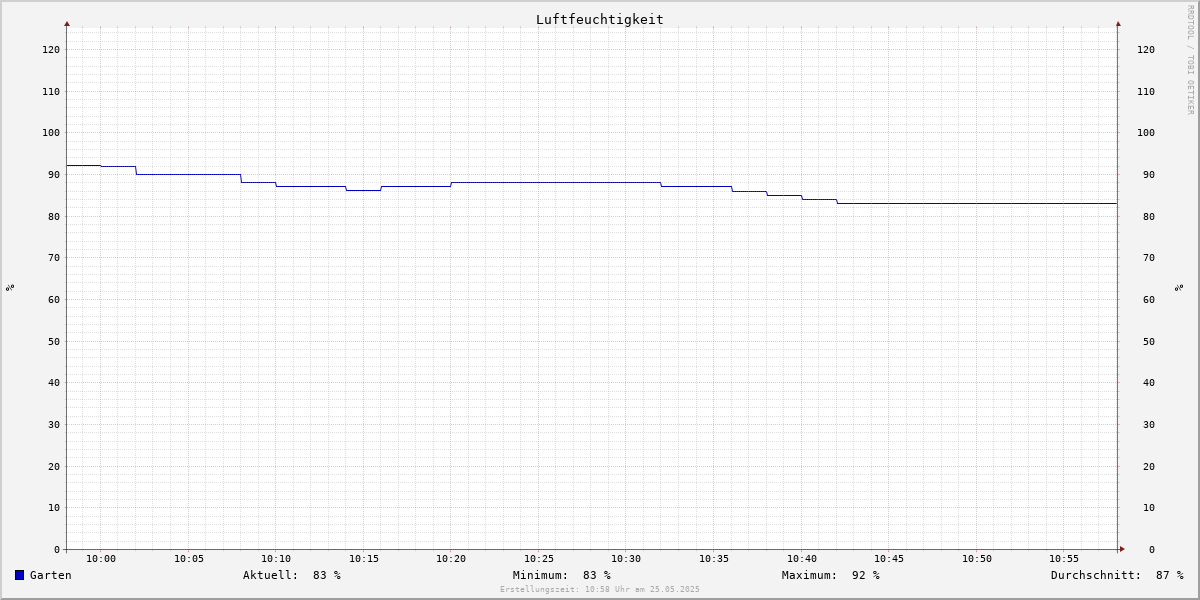Click the 10:05 time axis label

189,559
